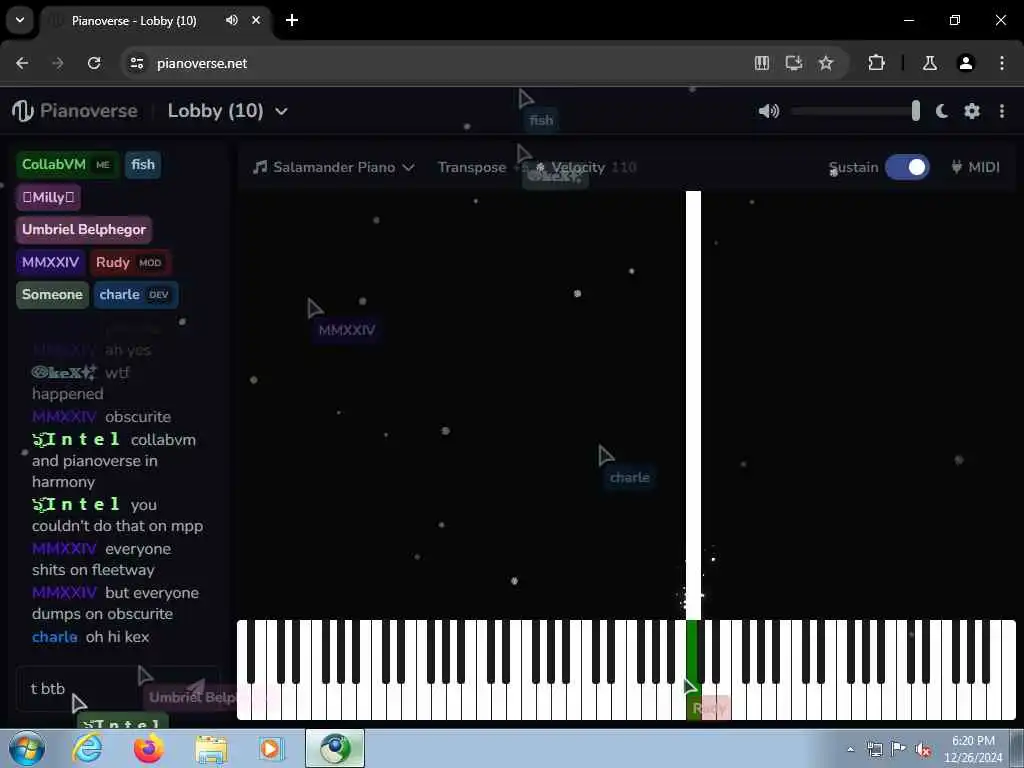This screenshot has height=768, width=1024.
Task: Open the Lobby (10) room dropdown
Action: click(x=227, y=111)
